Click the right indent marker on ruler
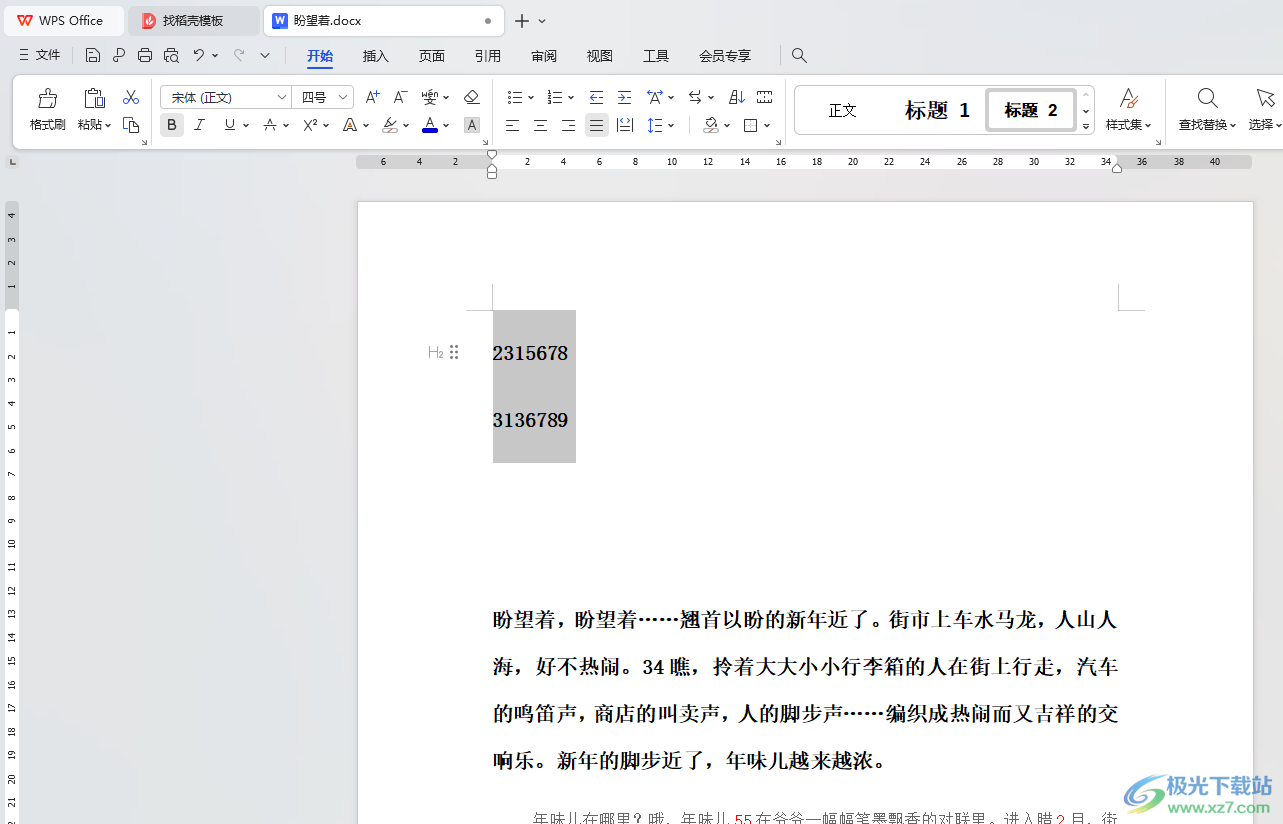The height and width of the screenshot is (824, 1283). 1117,167
